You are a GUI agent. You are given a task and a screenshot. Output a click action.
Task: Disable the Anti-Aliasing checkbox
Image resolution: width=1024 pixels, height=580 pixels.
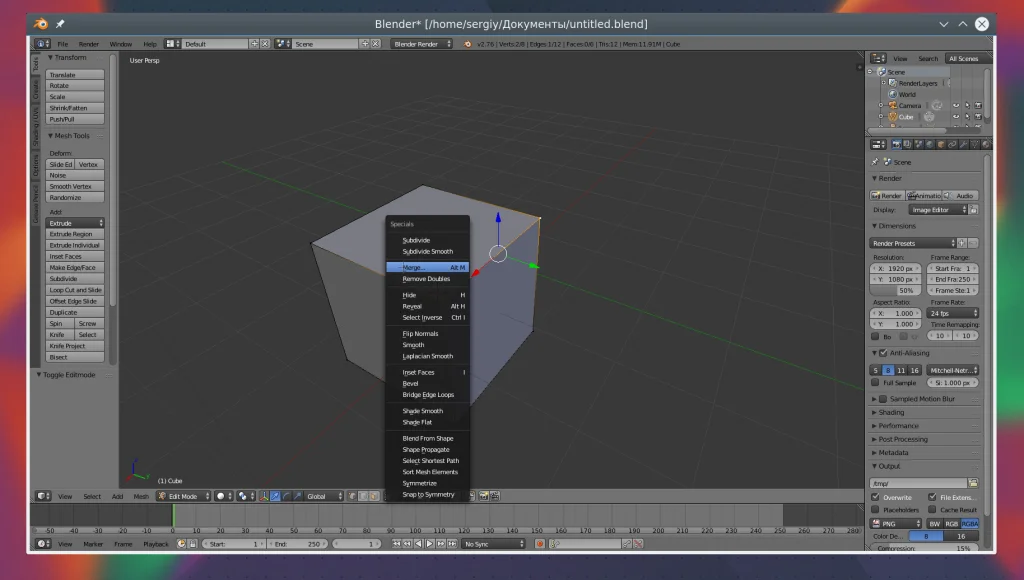883,353
